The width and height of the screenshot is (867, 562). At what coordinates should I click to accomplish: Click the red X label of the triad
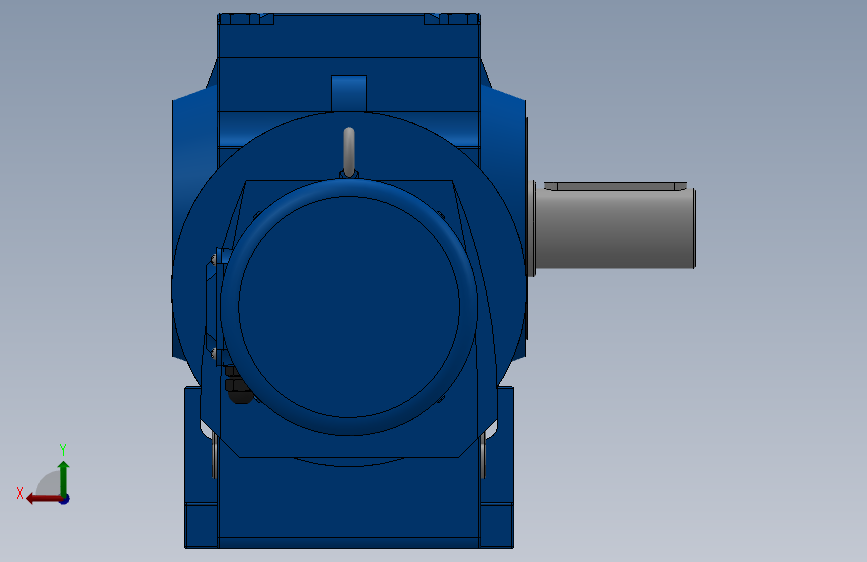click(x=20, y=493)
